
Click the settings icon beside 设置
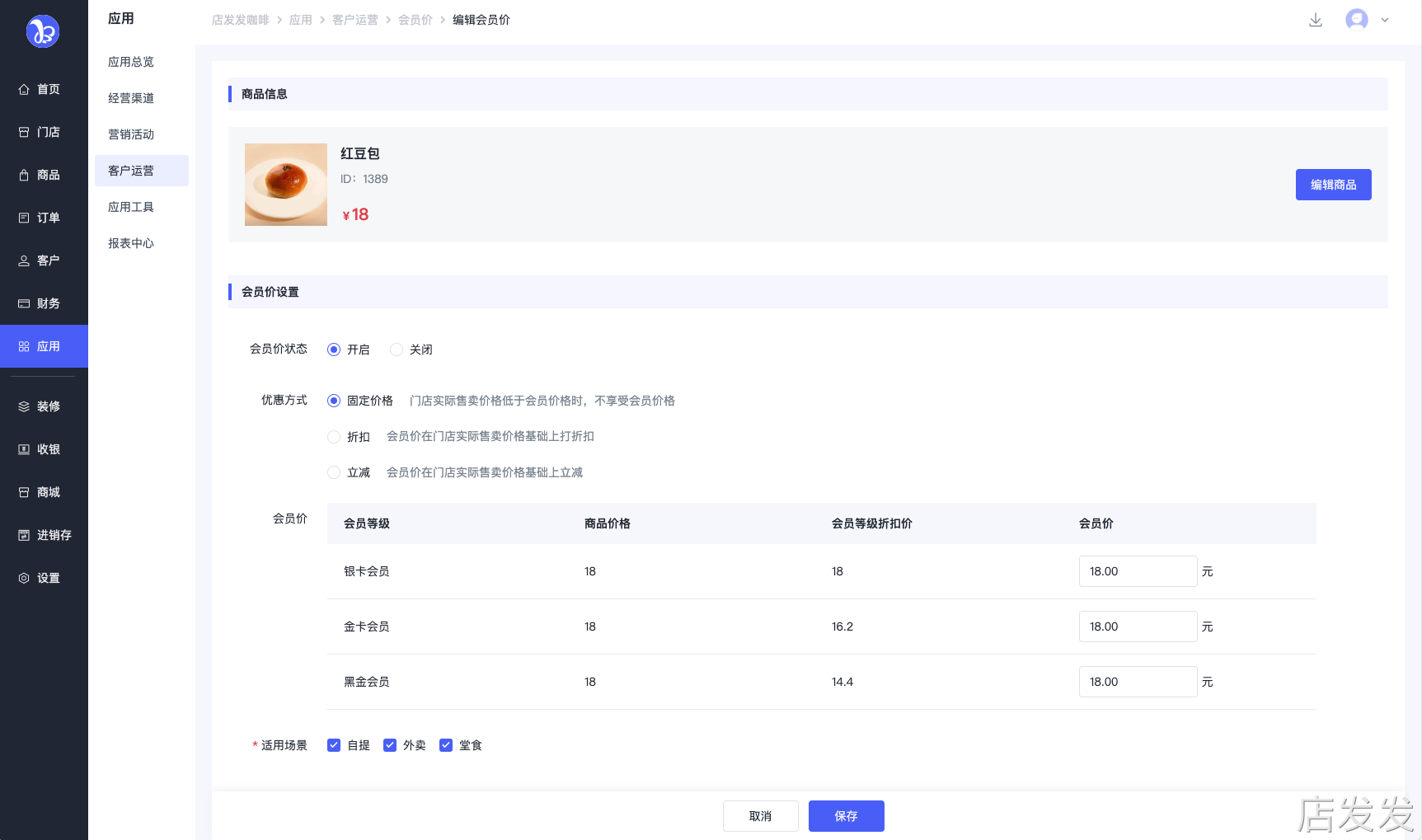click(x=24, y=578)
